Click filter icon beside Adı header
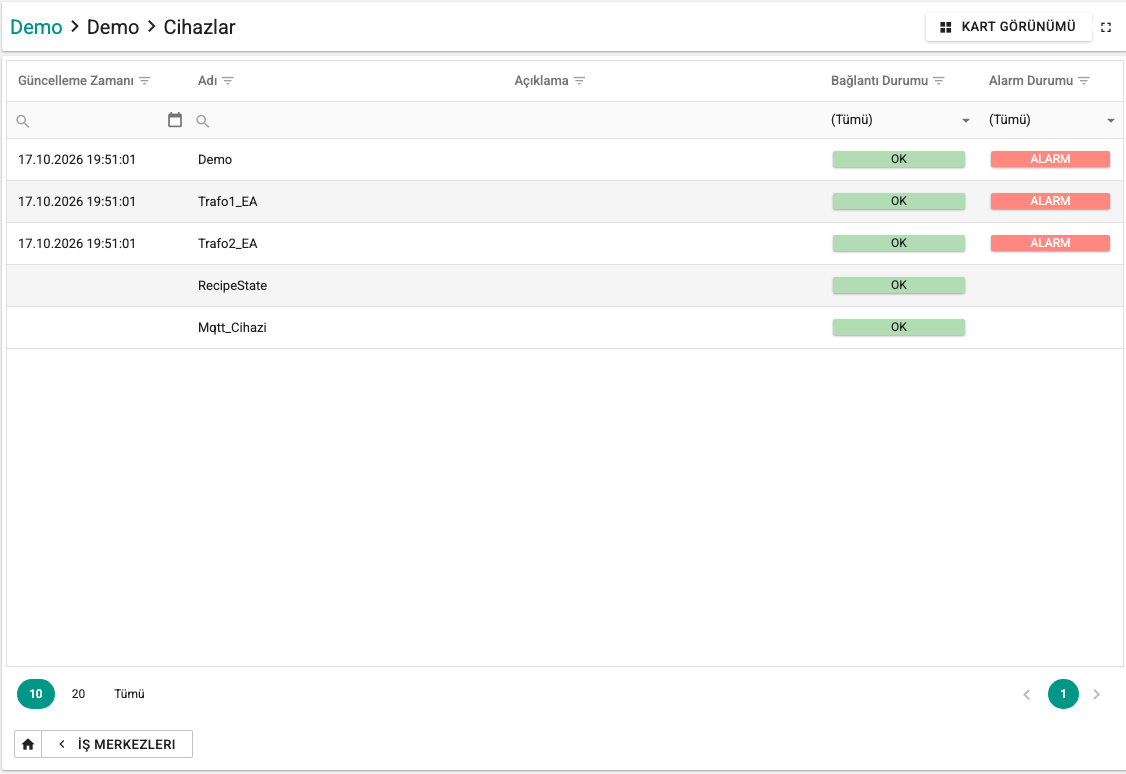1126x774 pixels. tap(228, 80)
